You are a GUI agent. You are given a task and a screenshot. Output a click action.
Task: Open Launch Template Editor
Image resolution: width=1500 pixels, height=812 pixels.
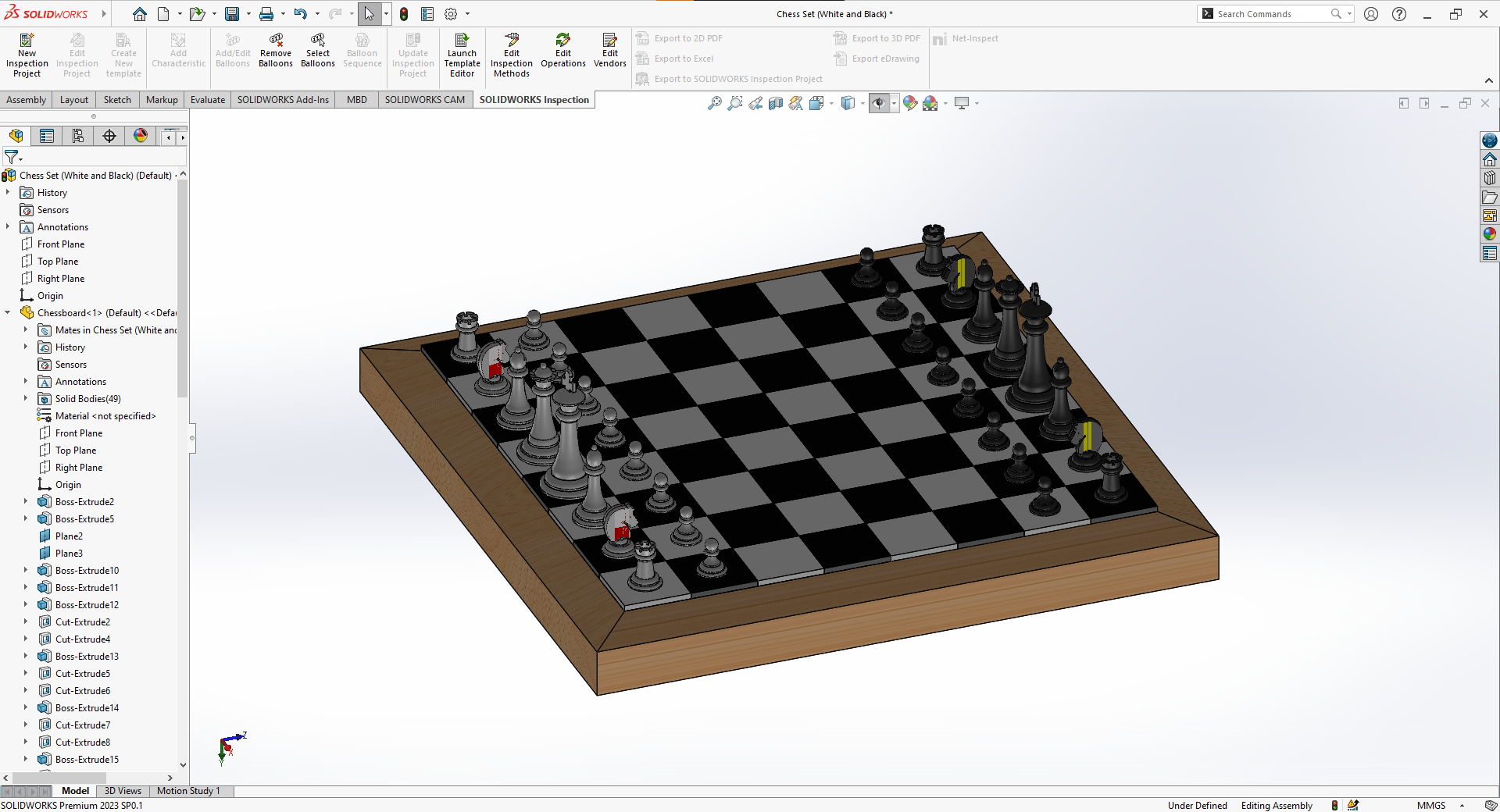462,55
